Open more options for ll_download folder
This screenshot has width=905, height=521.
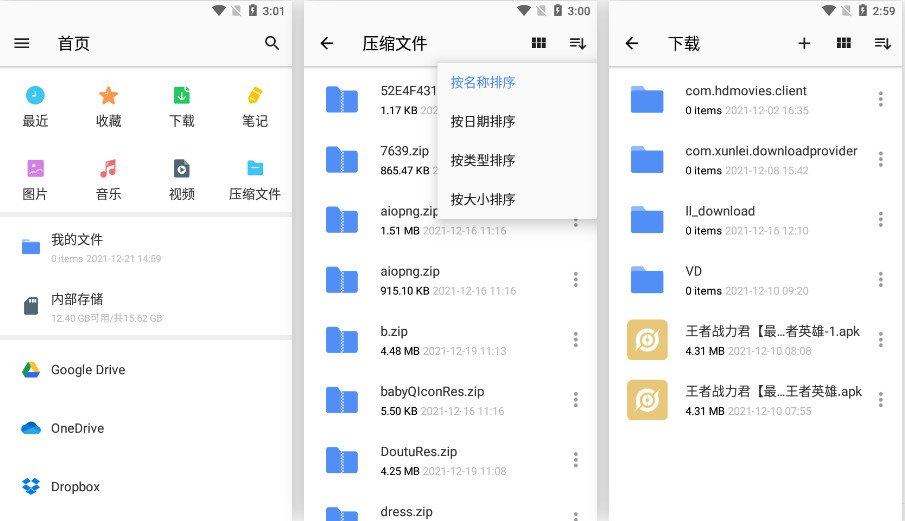point(881,219)
